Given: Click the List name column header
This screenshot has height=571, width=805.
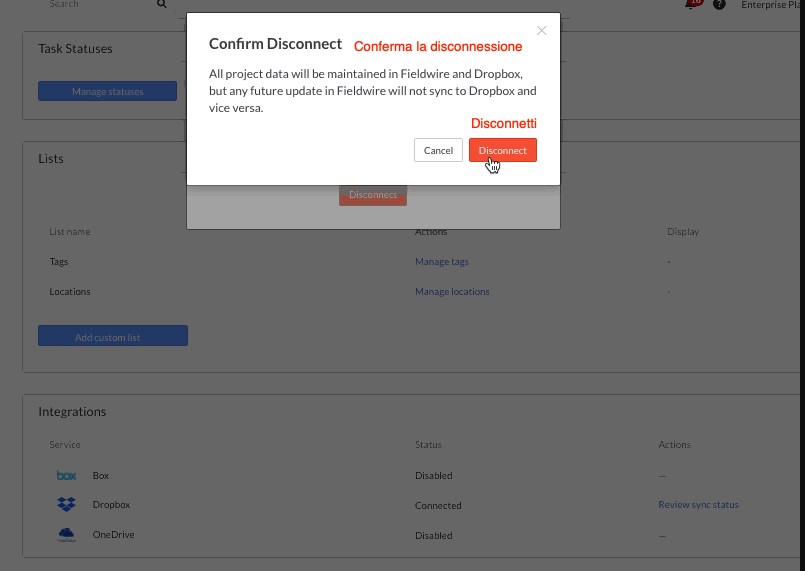Looking at the screenshot, I should coord(70,232).
